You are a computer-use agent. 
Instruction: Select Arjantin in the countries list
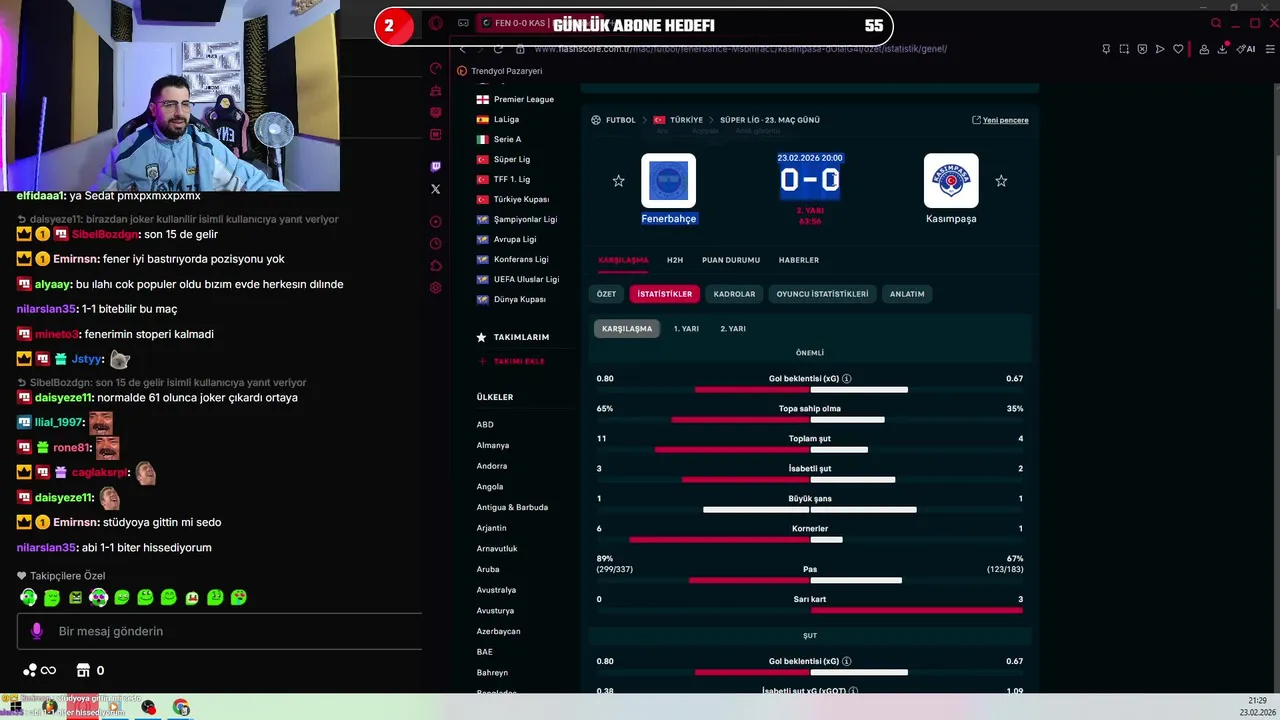[x=492, y=528]
